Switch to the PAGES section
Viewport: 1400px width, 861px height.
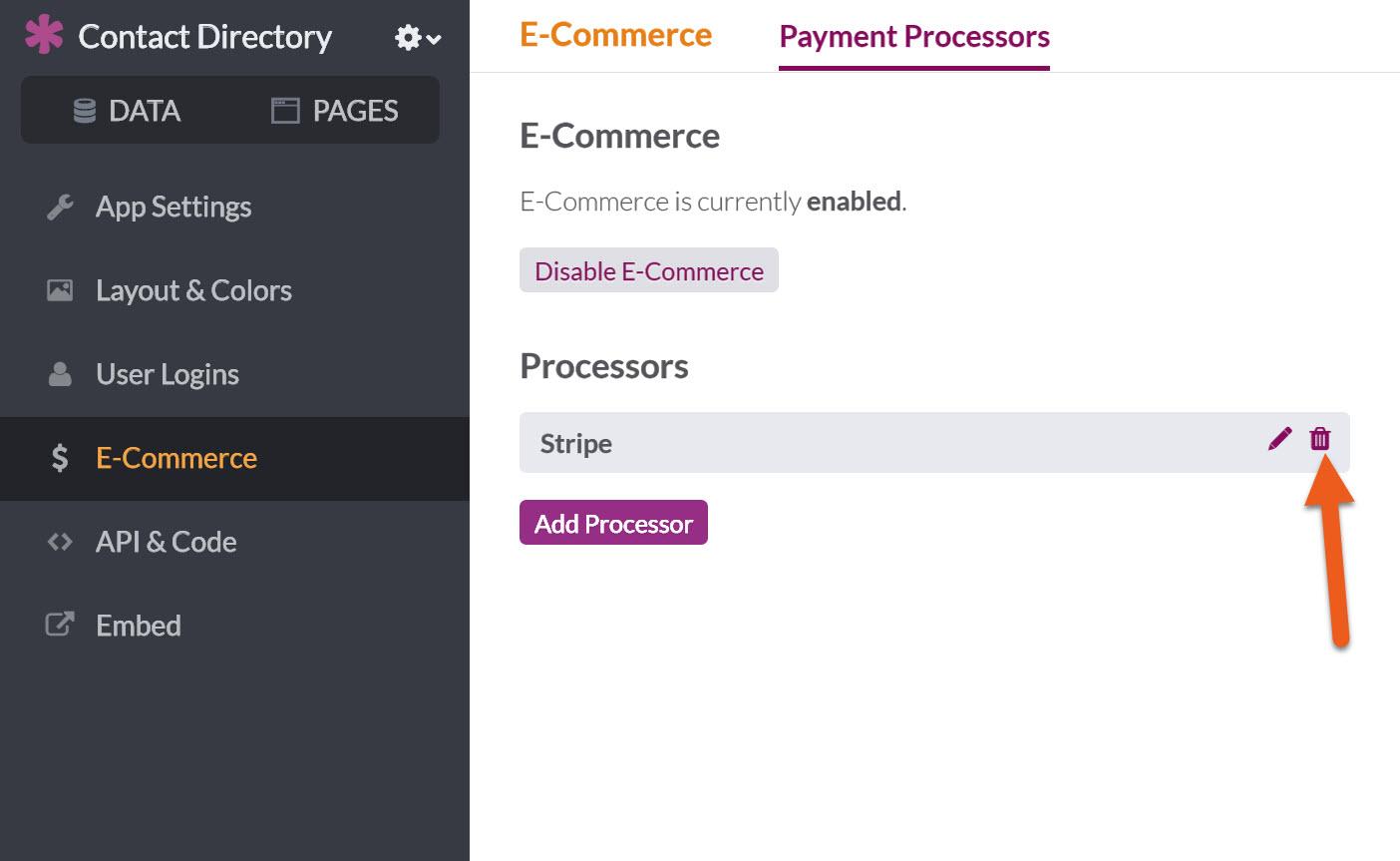click(x=335, y=111)
